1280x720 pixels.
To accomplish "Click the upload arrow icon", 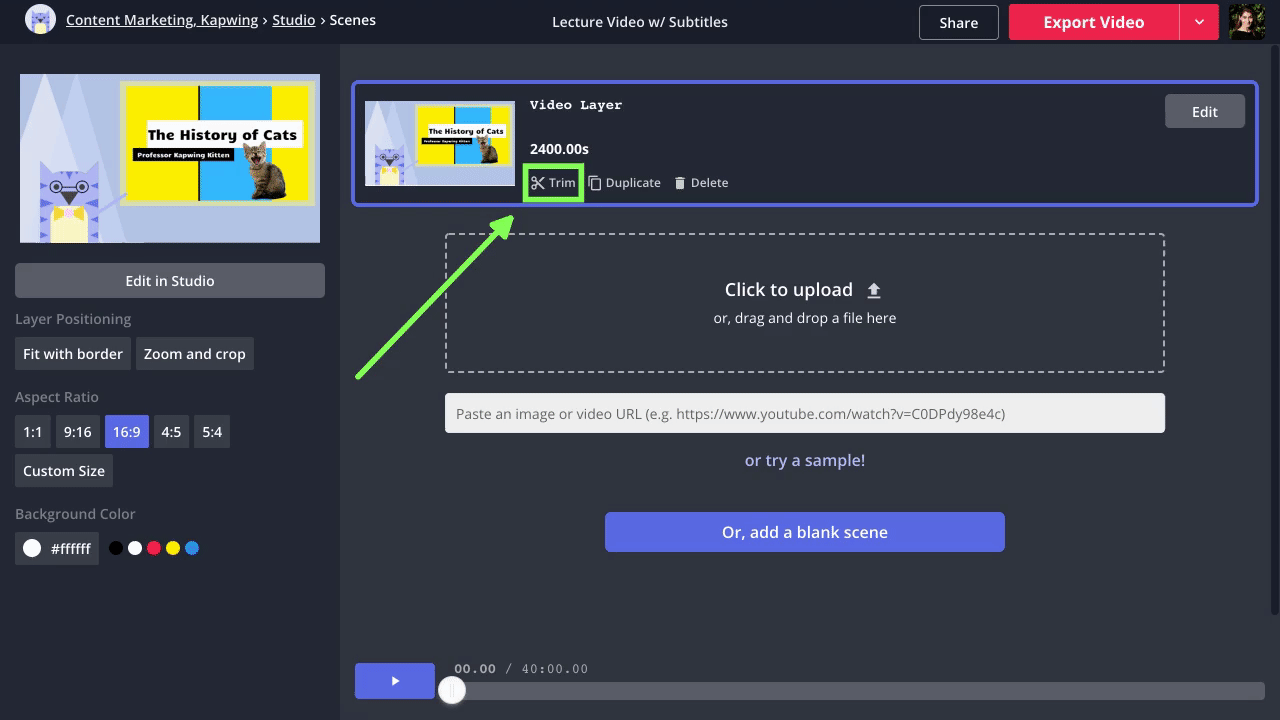I will [x=873, y=290].
